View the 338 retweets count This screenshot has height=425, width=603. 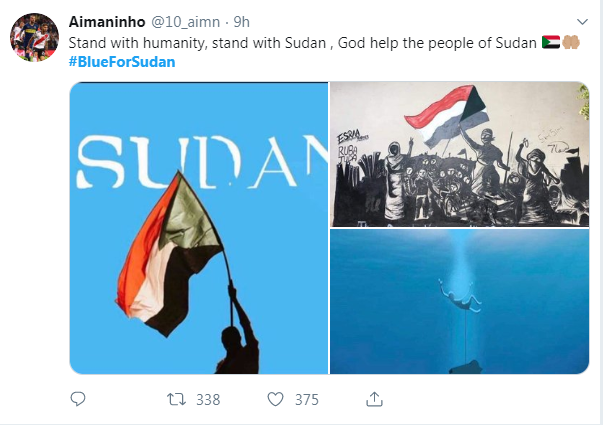coord(208,399)
